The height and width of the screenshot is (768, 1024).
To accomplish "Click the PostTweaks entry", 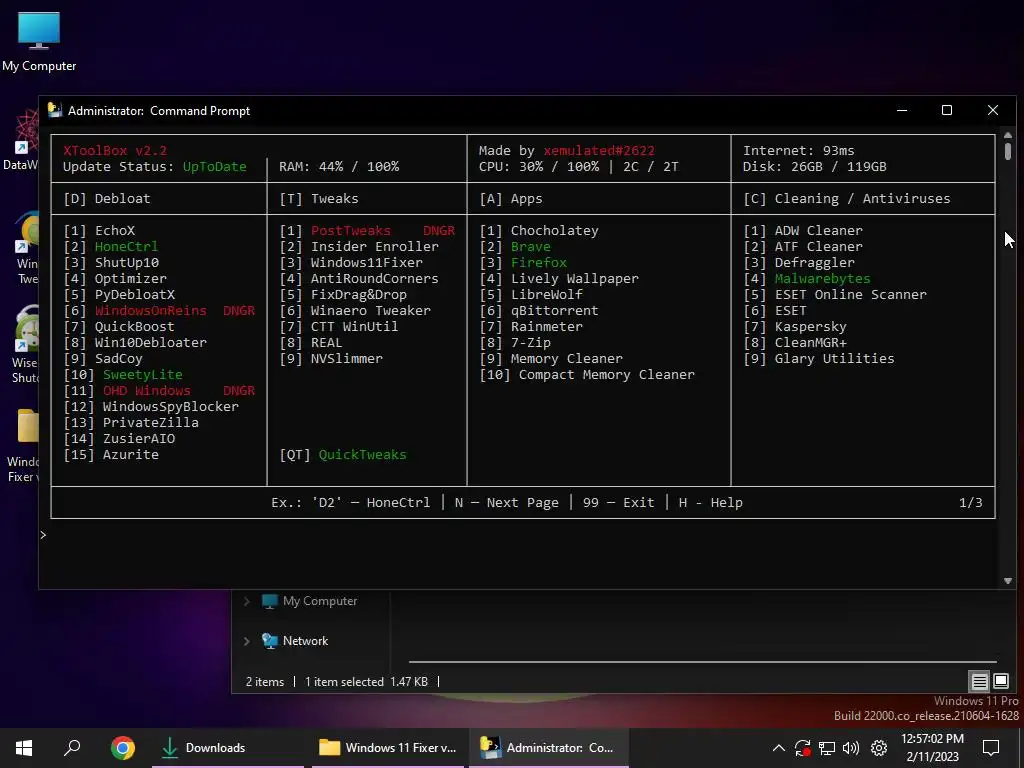I will tap(351, 231).
